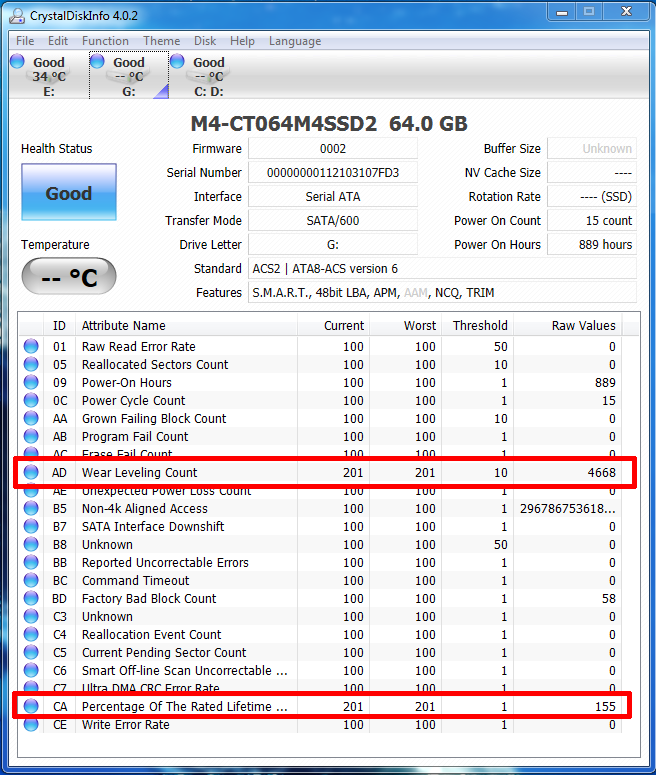656x775 pixels.
Task: Click the ID column header
Action: click(x=59, y=326)
